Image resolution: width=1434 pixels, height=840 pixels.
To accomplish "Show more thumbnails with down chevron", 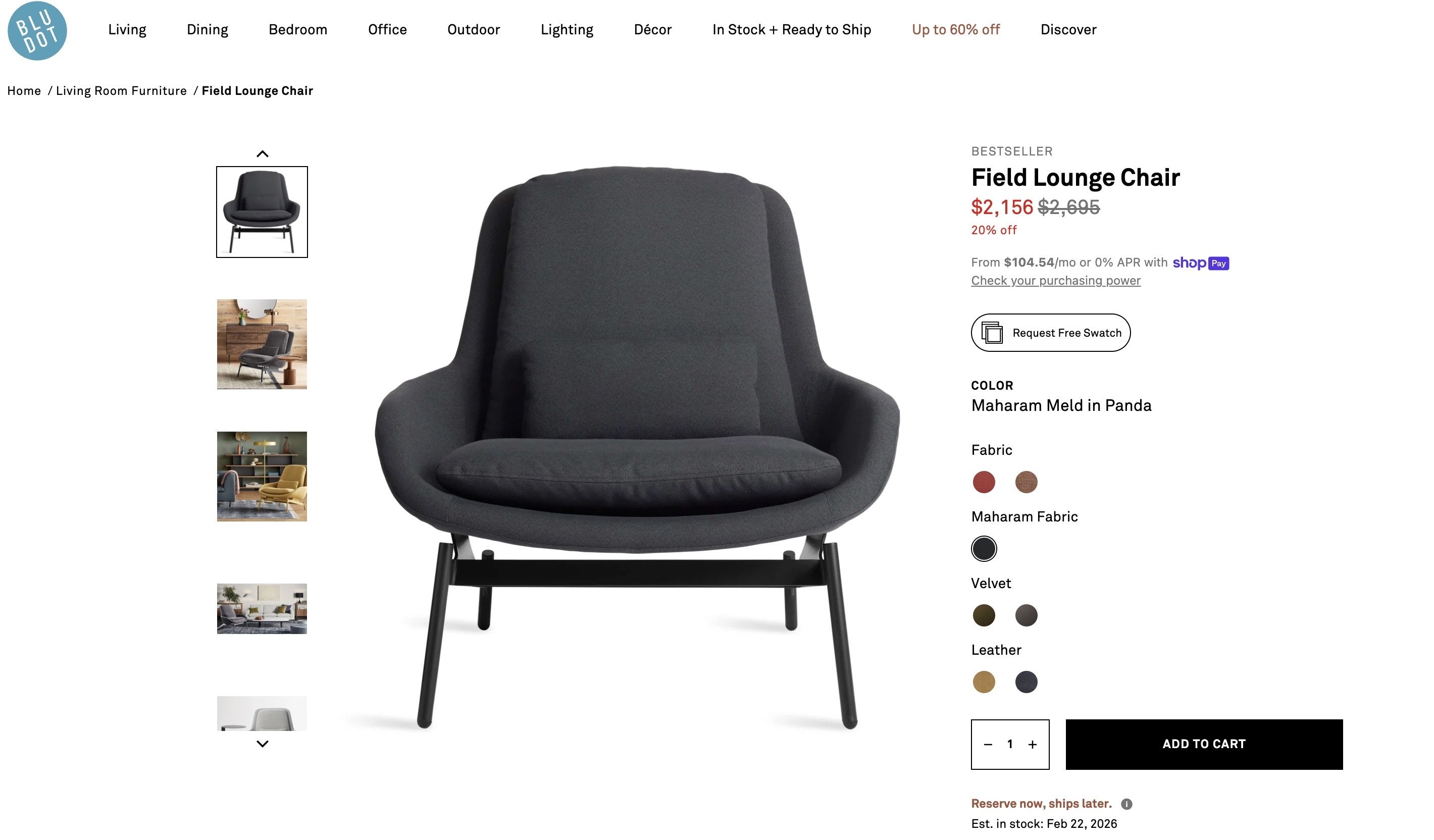I will [x=263, y=743].
